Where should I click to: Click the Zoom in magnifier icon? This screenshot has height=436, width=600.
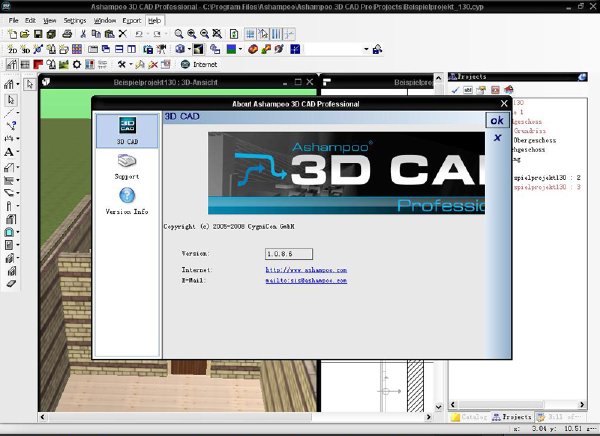pyautogui.click(x=191, y=34)
